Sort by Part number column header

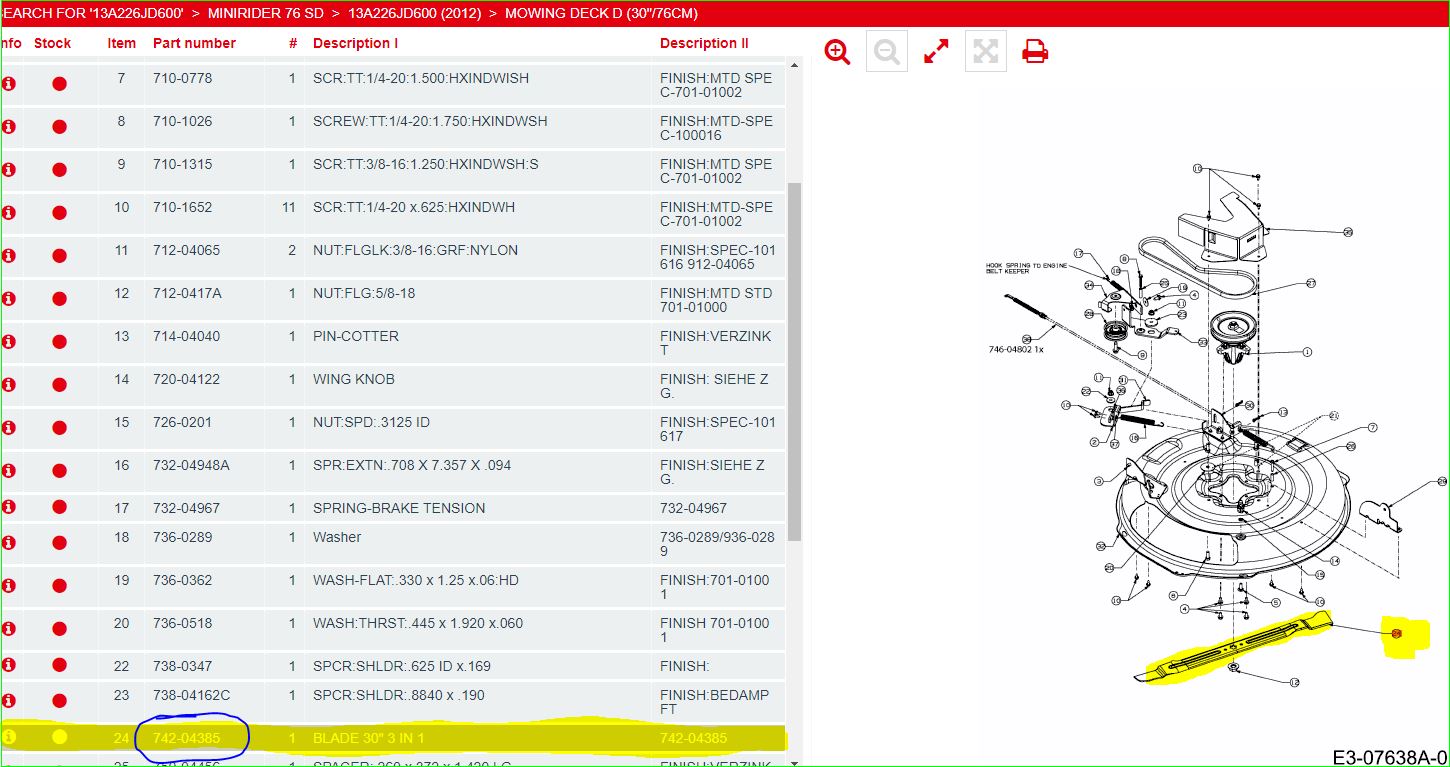194,43
